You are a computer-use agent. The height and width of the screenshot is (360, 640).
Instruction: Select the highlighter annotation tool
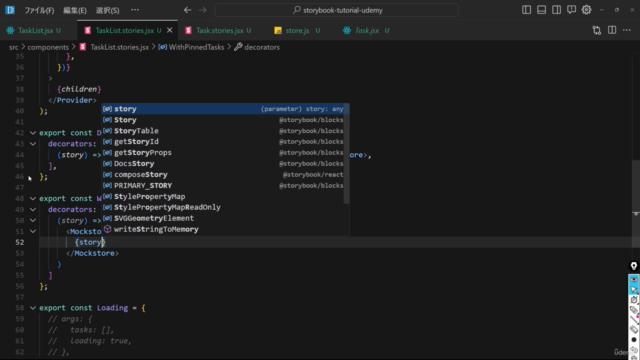[633, 310]
